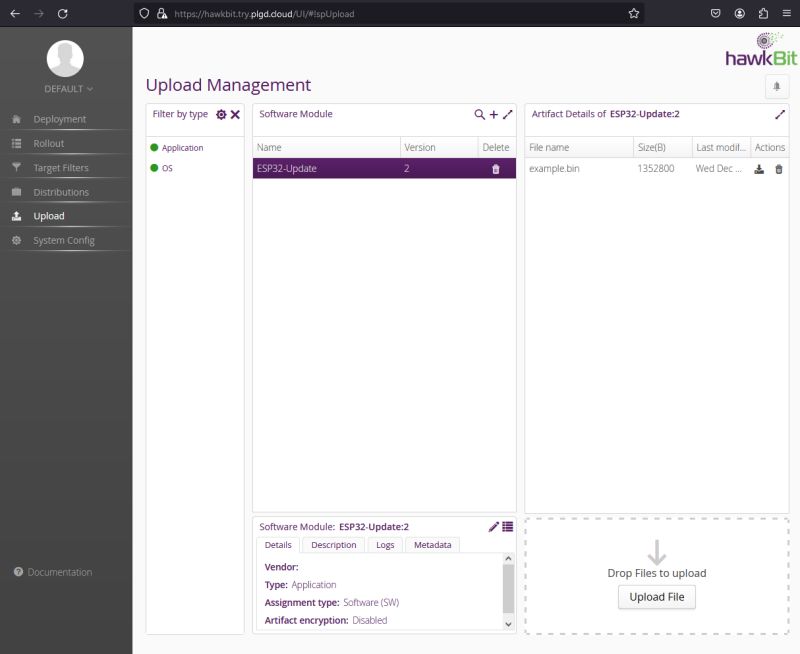This screenshot has height=654, width=800.
Task: Bookmark this page with the star icon
Action: click(x=634, y=14)
